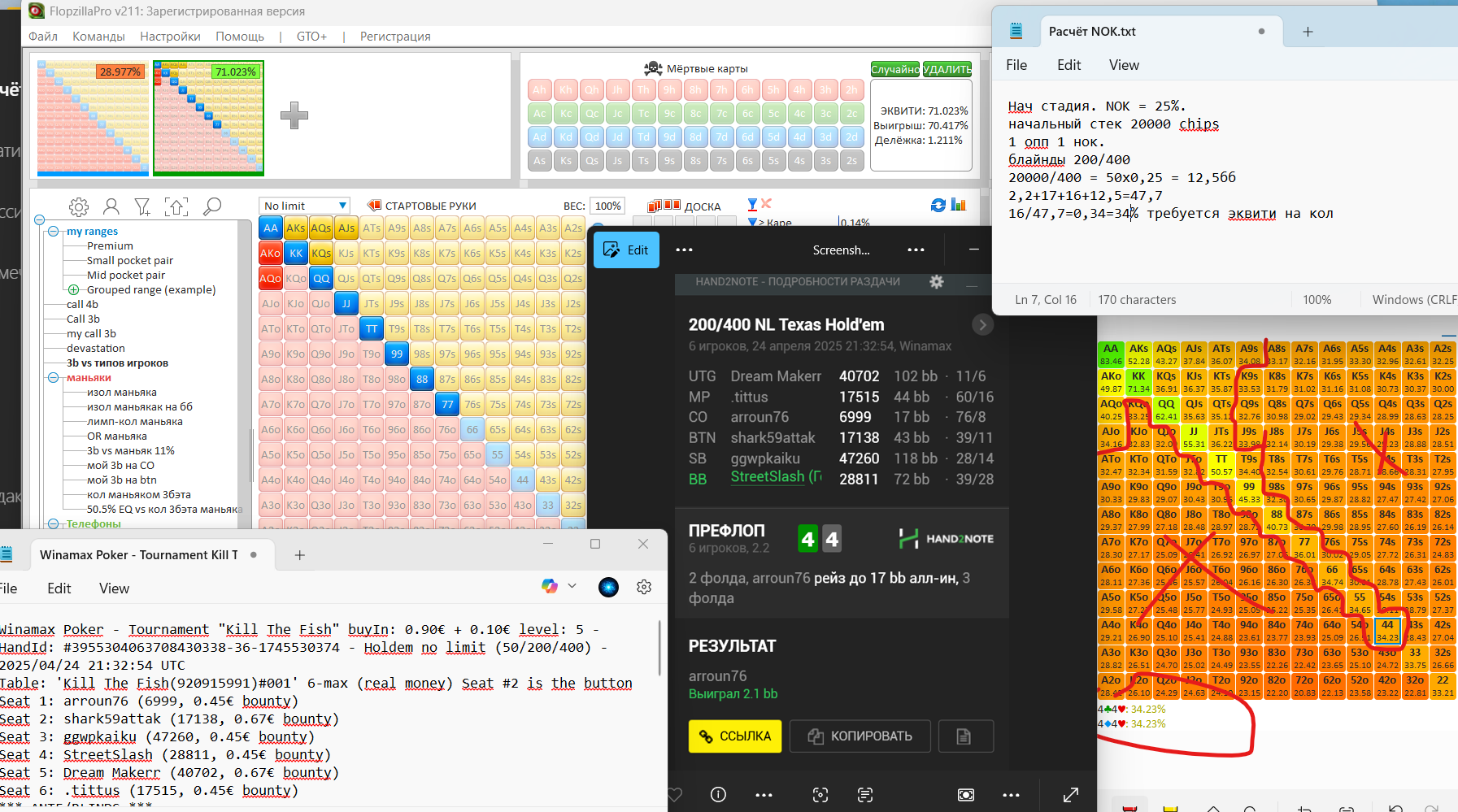Click the expand fullscreen arrow icon in screenshot viewer
Viewport: 1458px width, 812px height.
coord(1071,794)
